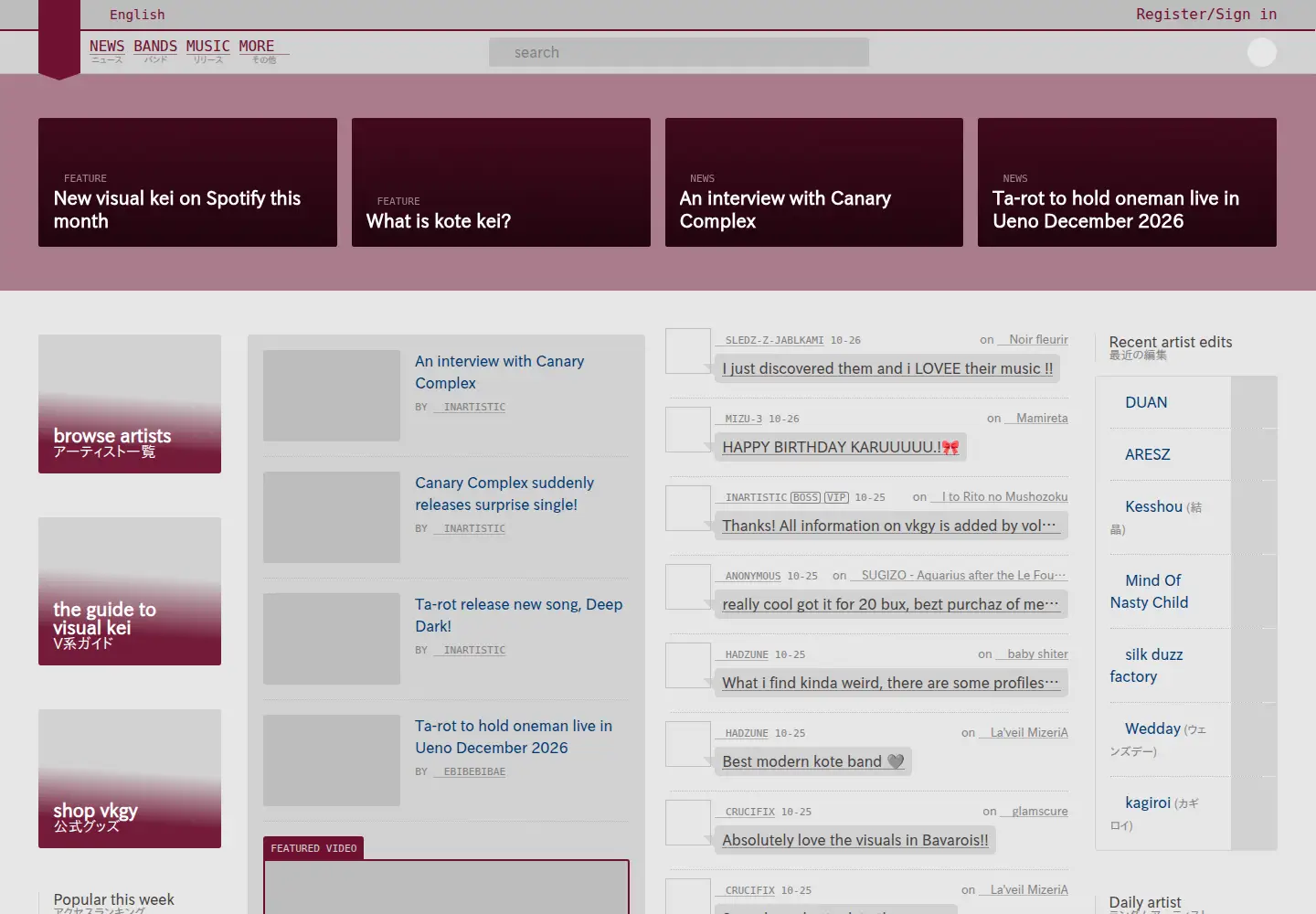Open Mamireta link on comment

(x=1036, y=418)
